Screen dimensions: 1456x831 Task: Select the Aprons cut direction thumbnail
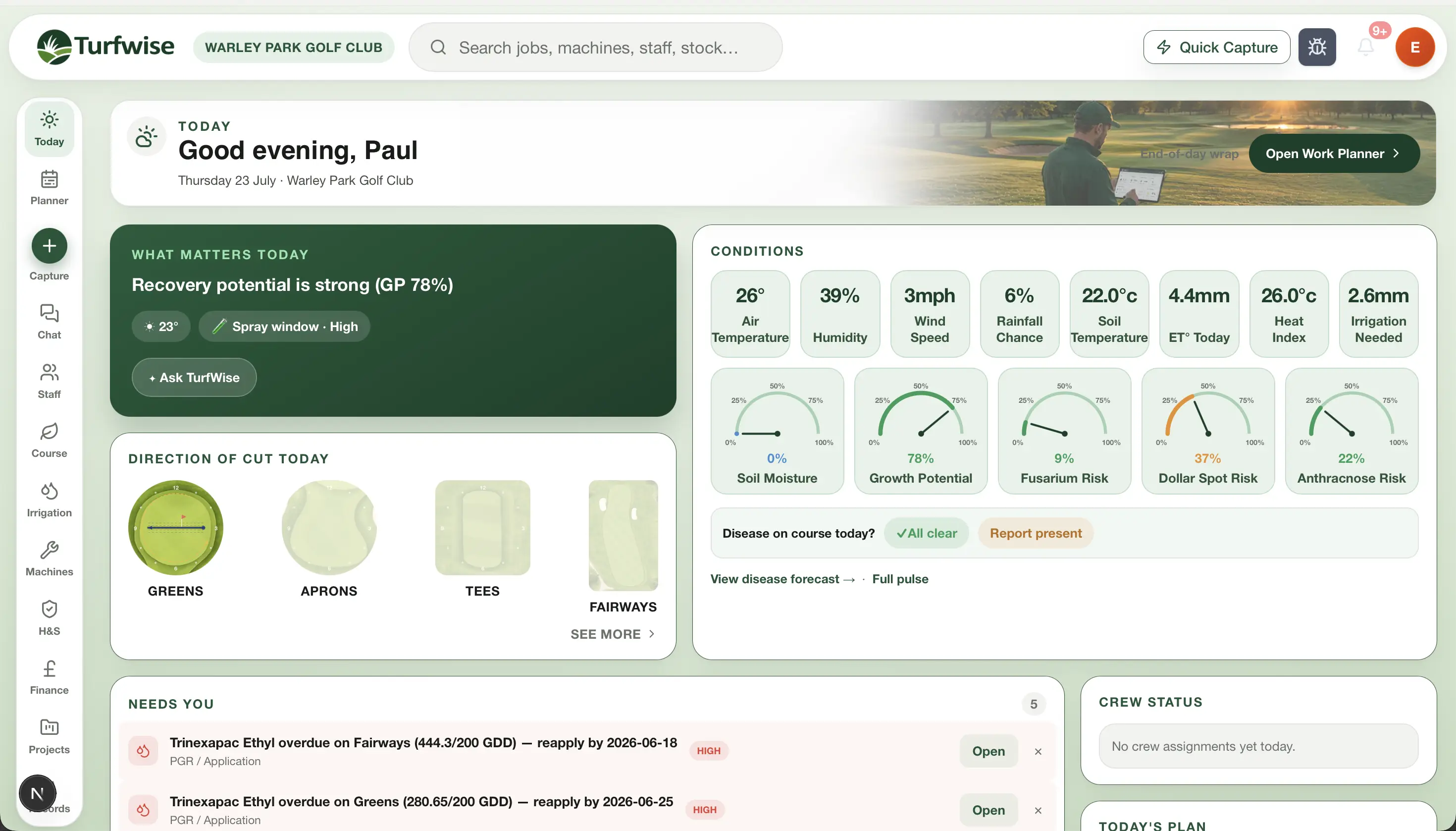click(x=329, y=527)
